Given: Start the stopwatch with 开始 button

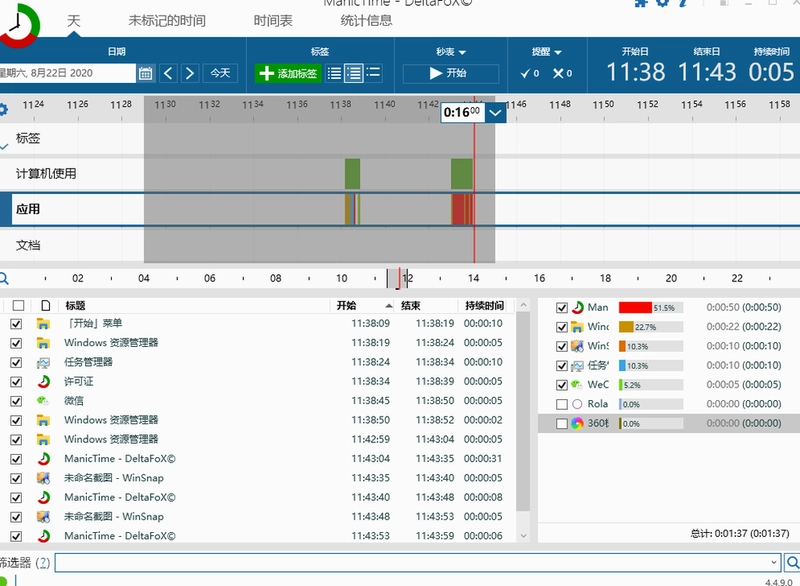Looking at the screenshot, I should click(451, 73).
